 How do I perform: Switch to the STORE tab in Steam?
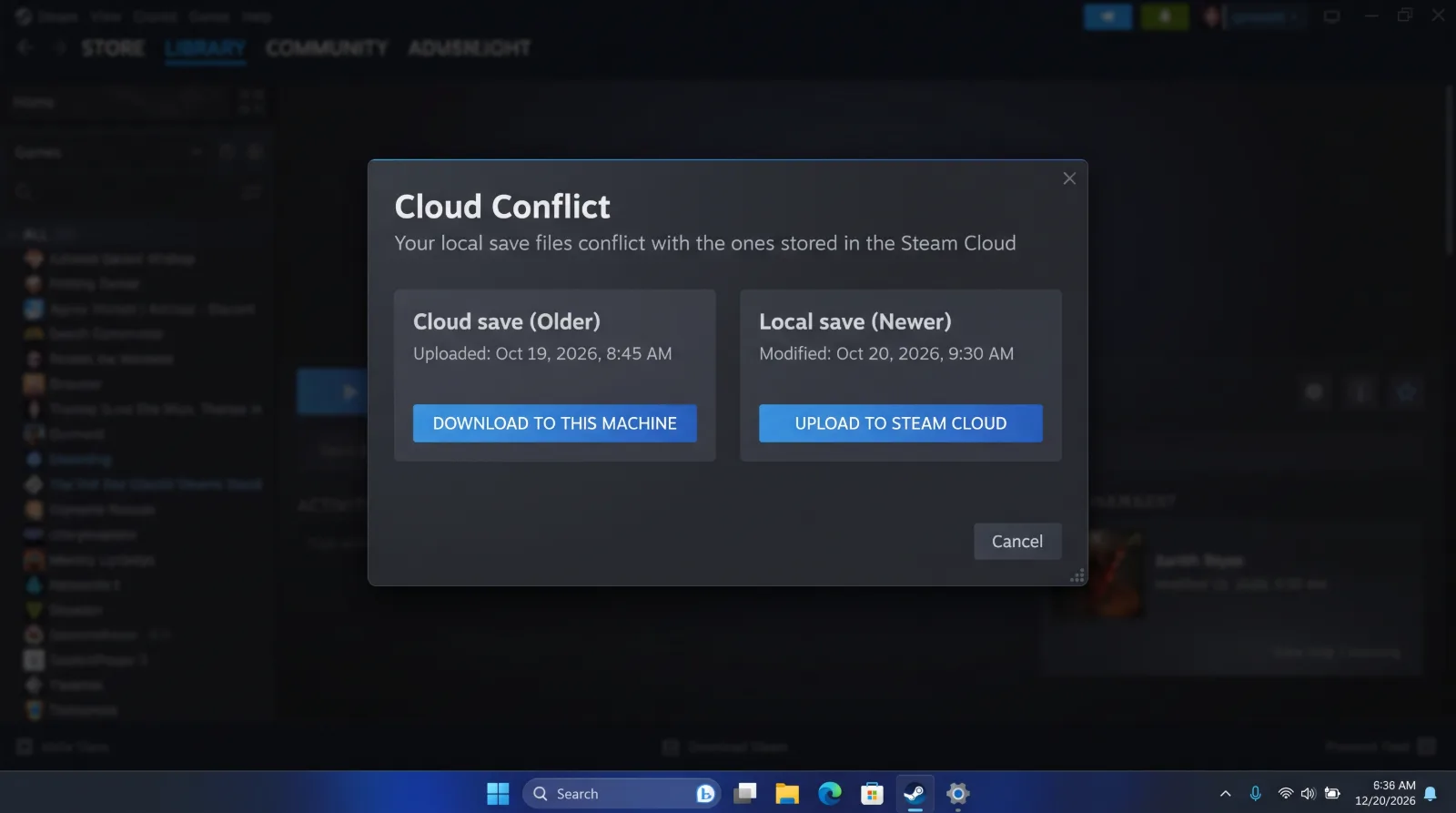[x=113, y=47]
